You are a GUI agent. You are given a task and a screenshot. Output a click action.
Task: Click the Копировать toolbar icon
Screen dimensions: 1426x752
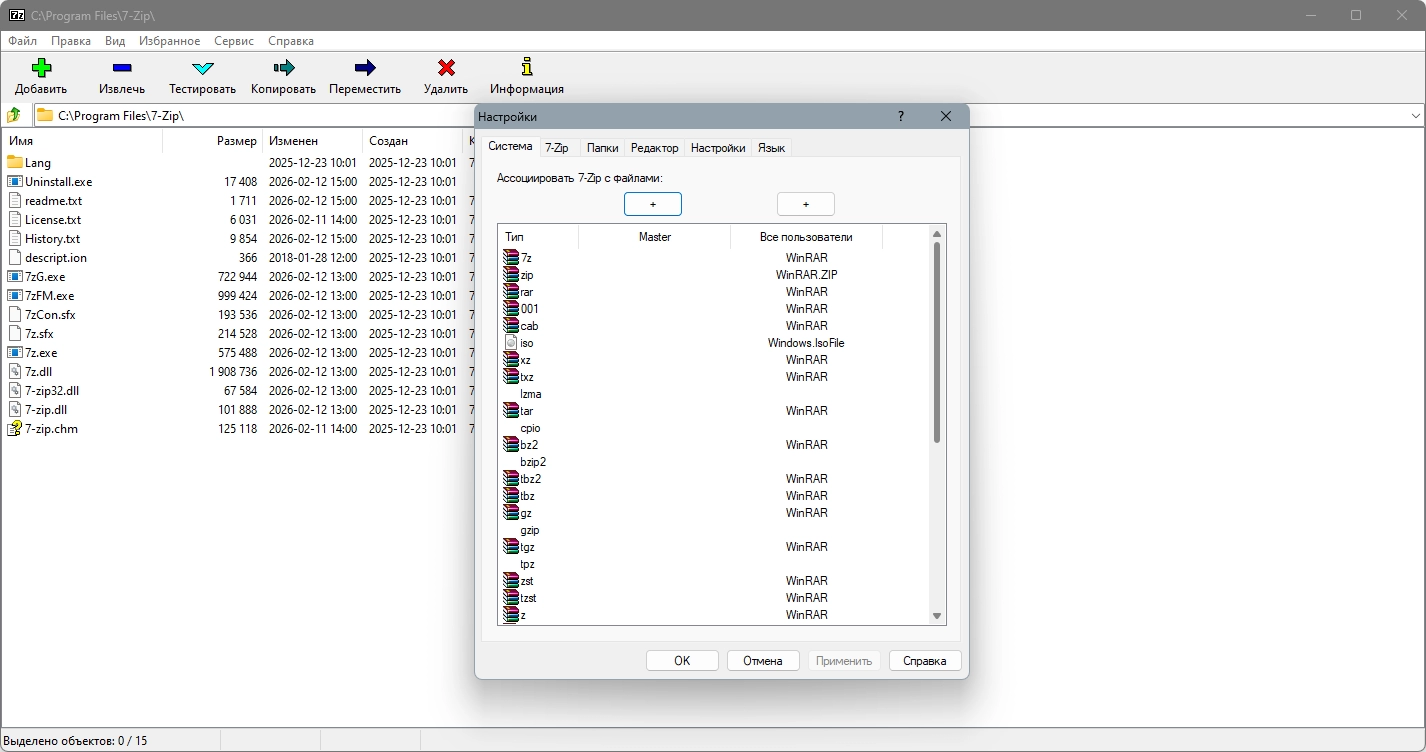point(283,68)
